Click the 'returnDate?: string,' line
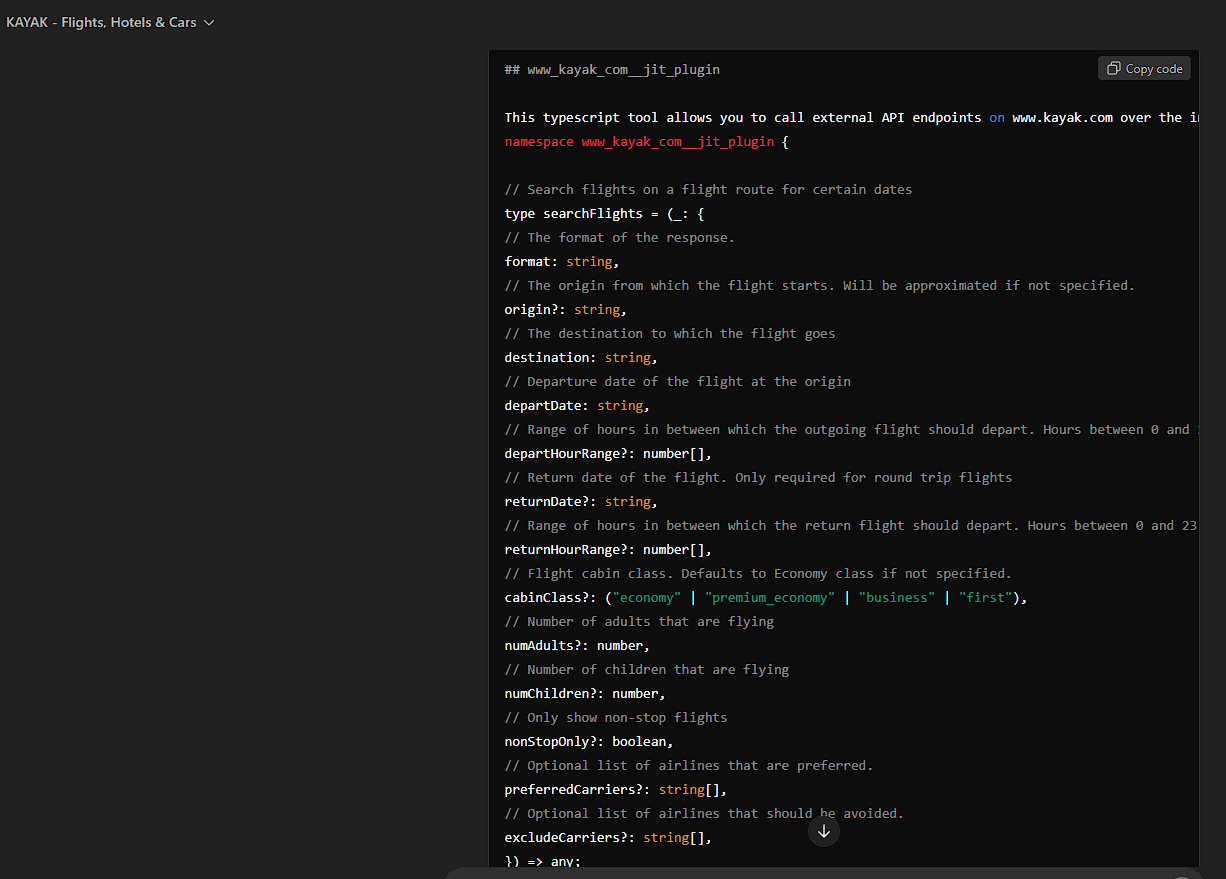This screenshot has height=879, width=1226. point(581,502)
